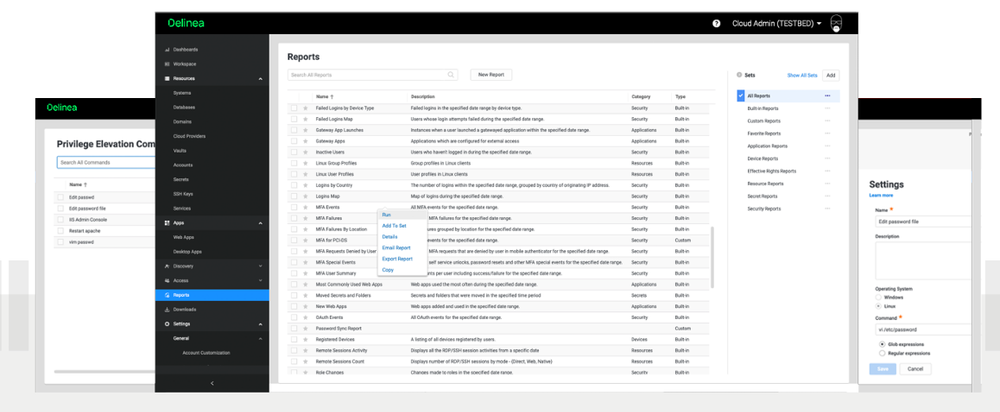Click Save in the Settings window
Image resolution: width=1000 pixels, height=412 pixels.
pos(883,369)
